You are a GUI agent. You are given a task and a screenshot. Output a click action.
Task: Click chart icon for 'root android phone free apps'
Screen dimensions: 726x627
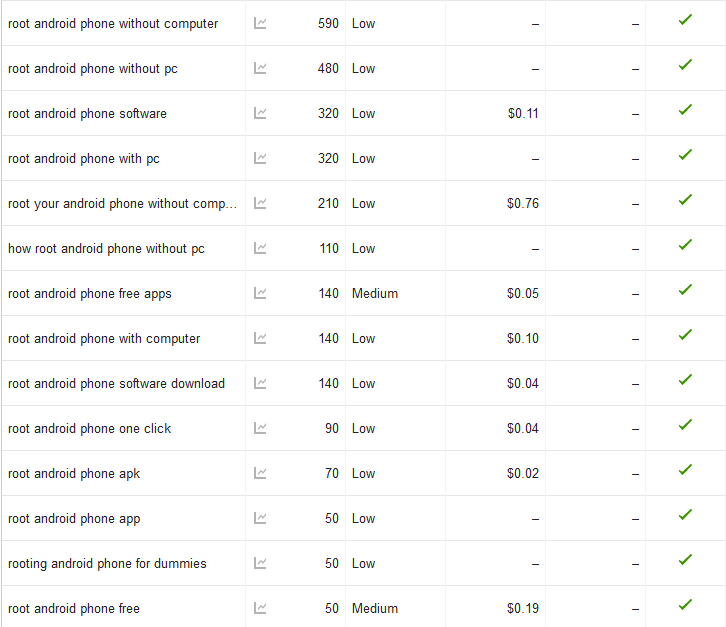click(x=260, y=293)
